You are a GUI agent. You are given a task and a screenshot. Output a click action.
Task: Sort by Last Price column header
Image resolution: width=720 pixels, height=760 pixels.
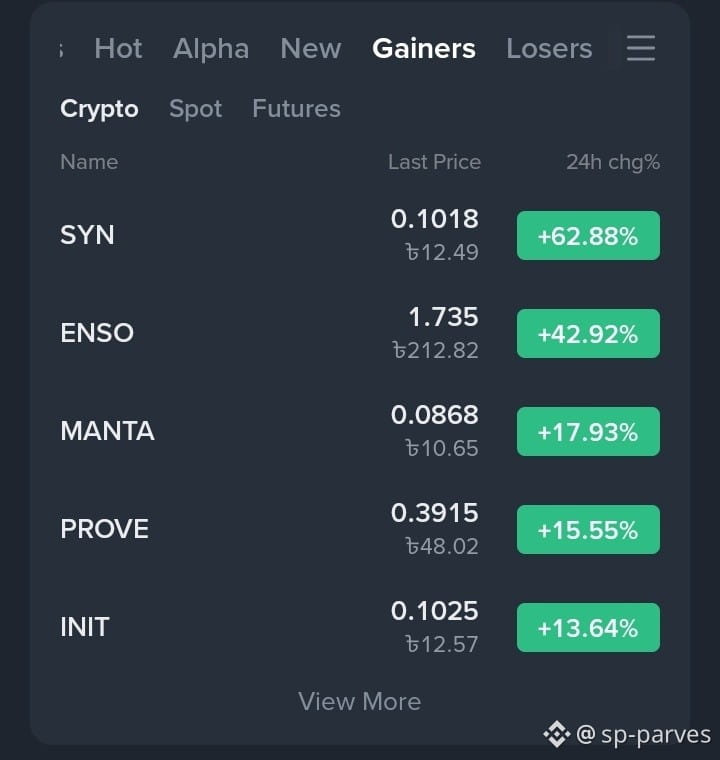coord(434,162)
